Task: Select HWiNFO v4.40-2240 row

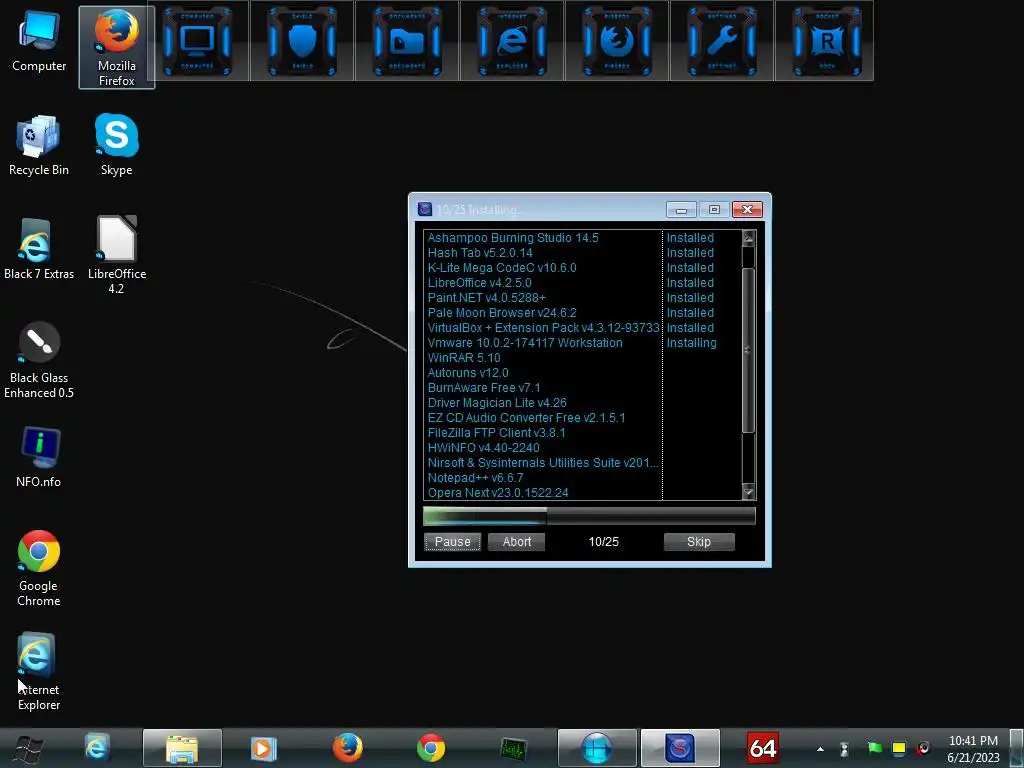Action: [x=483, y=448]
